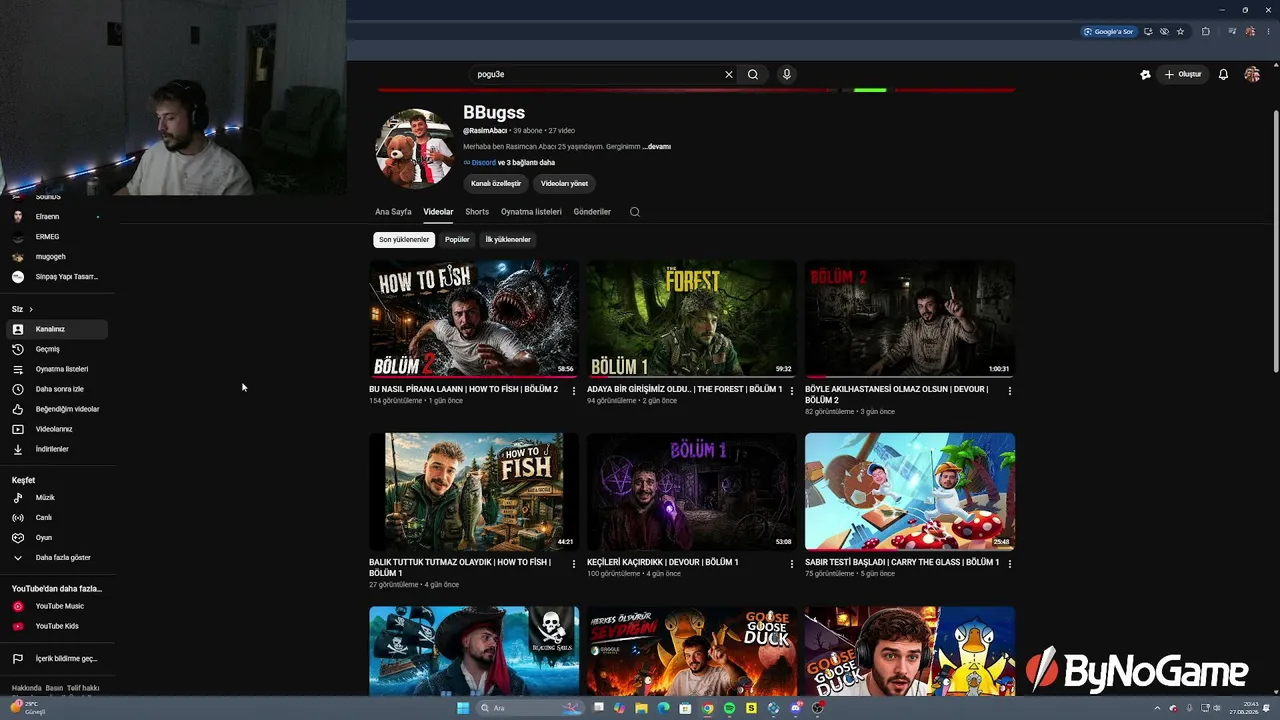
Task: Click the Kanalı özelleştir button
Action: [x=496, y=184]
